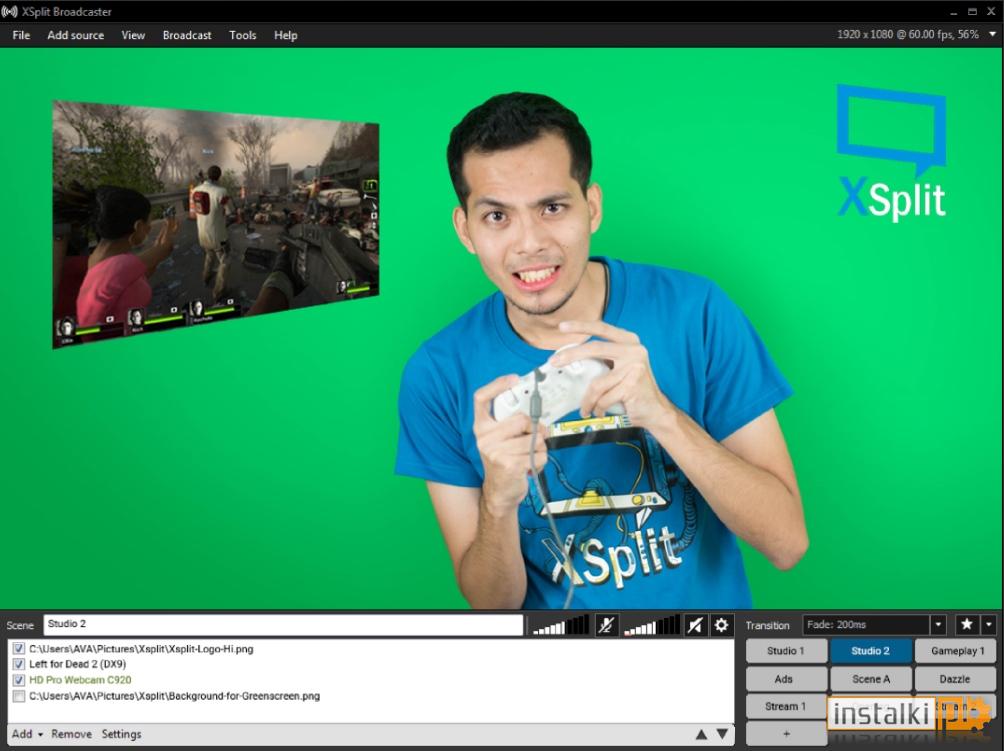The image size is (1004, 751).
Task: Open the Broadcast menu
Action: coord(187,35)
